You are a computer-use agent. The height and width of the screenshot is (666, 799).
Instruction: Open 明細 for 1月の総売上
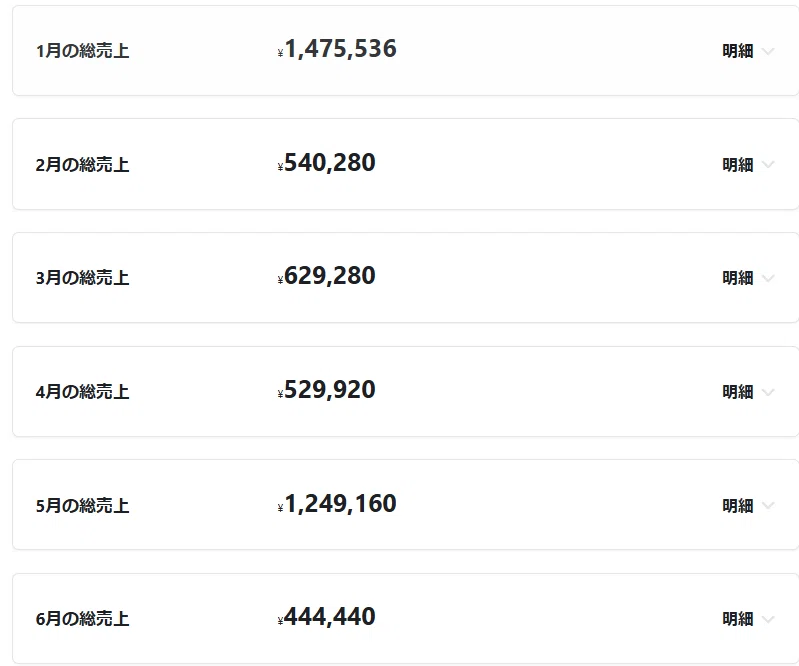(737, 51)
